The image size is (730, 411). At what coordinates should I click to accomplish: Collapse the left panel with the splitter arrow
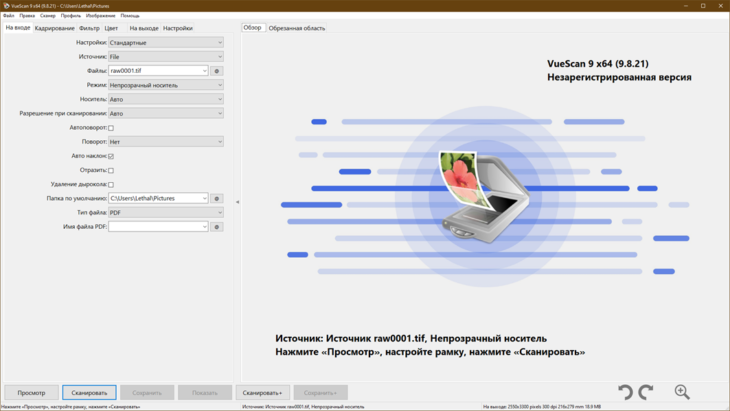pos(237,202)
